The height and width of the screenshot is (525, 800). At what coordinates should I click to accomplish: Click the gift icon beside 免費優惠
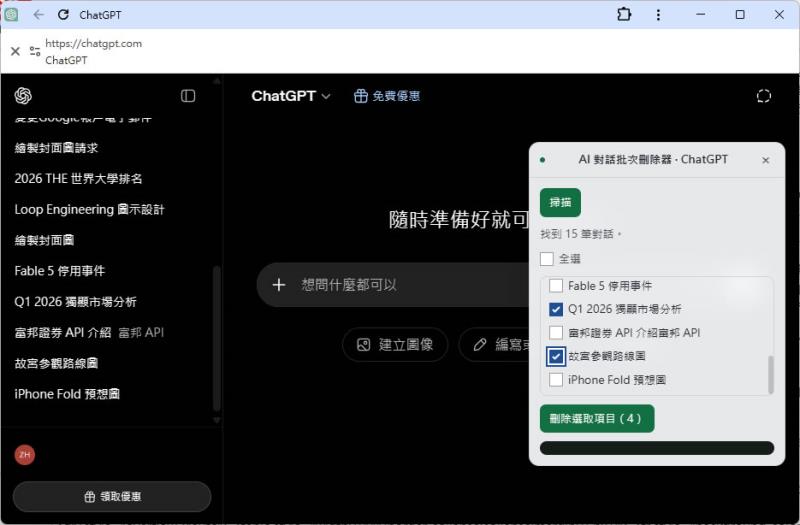click(361, 96)
